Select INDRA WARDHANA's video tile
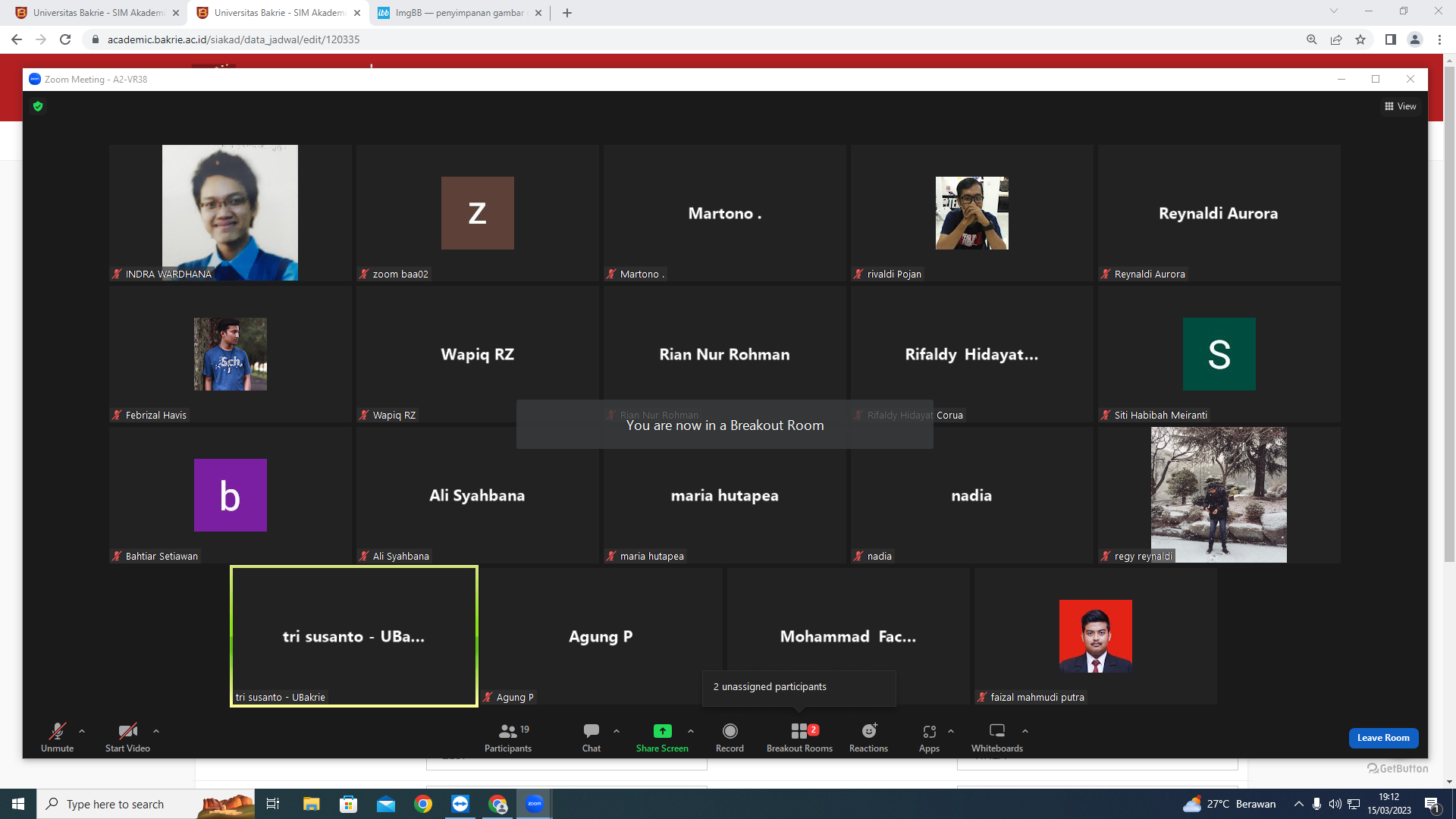This screenshot has width=1456, height=819. [231, 212]
